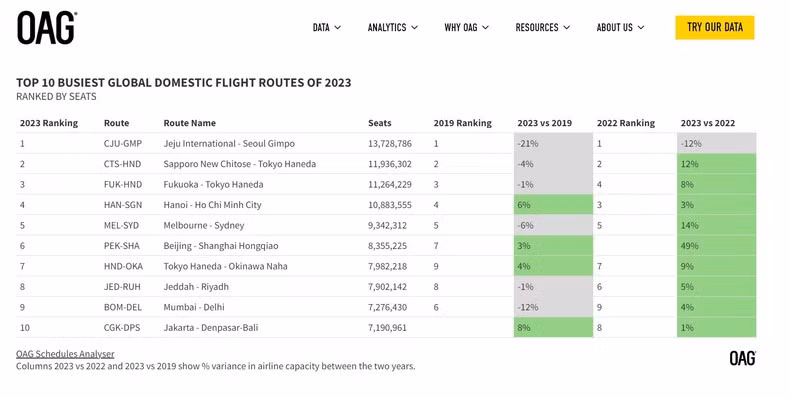Click the 2019 Ranking column header
790x398 pixels.
pos(462,123)
